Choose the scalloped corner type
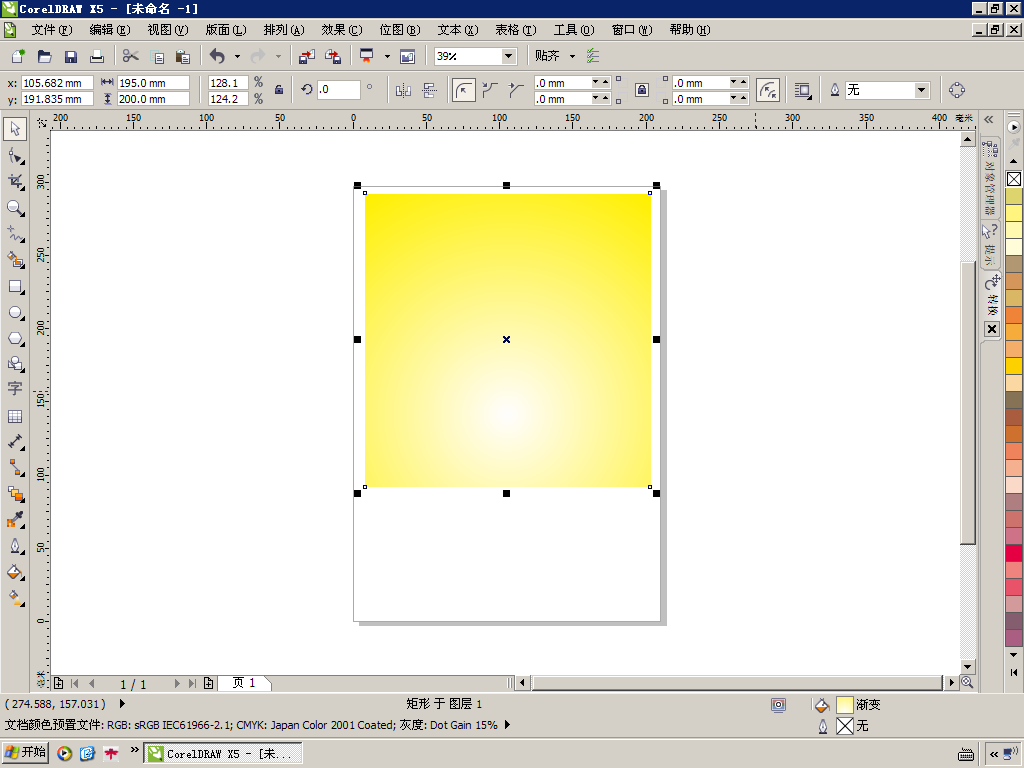 click(x=490, y=90)
